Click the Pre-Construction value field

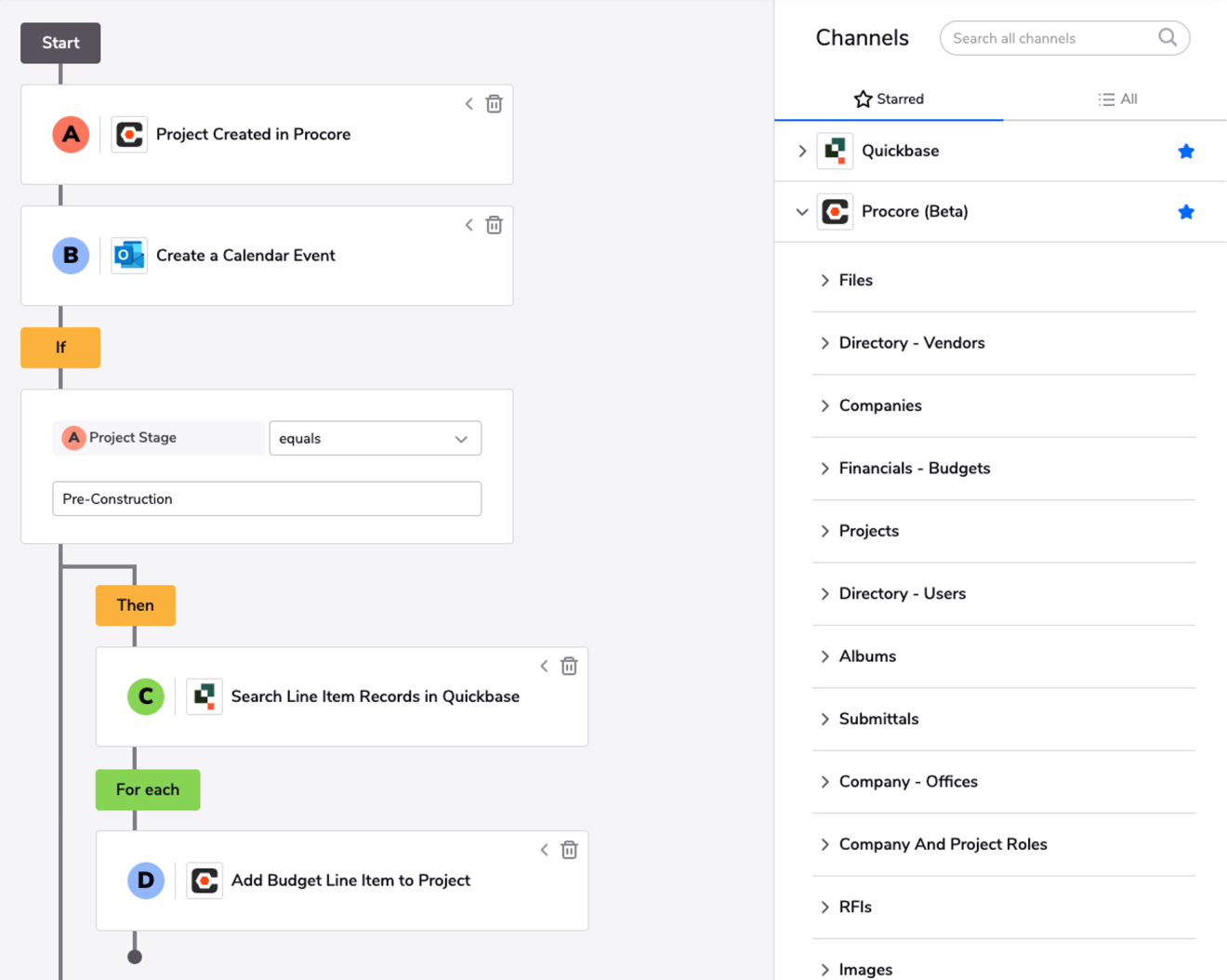click(x=267, y=499)
